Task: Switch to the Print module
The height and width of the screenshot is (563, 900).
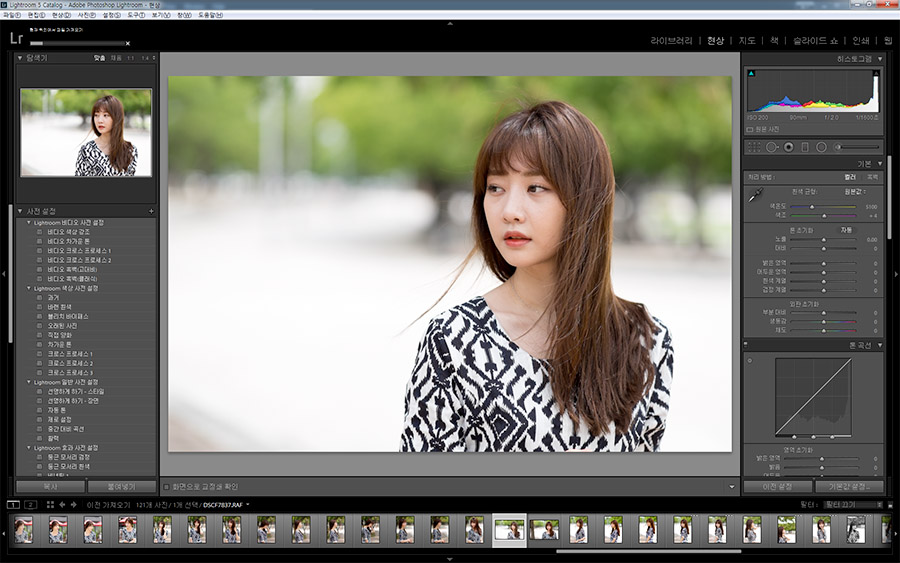Action: point(860,41)
